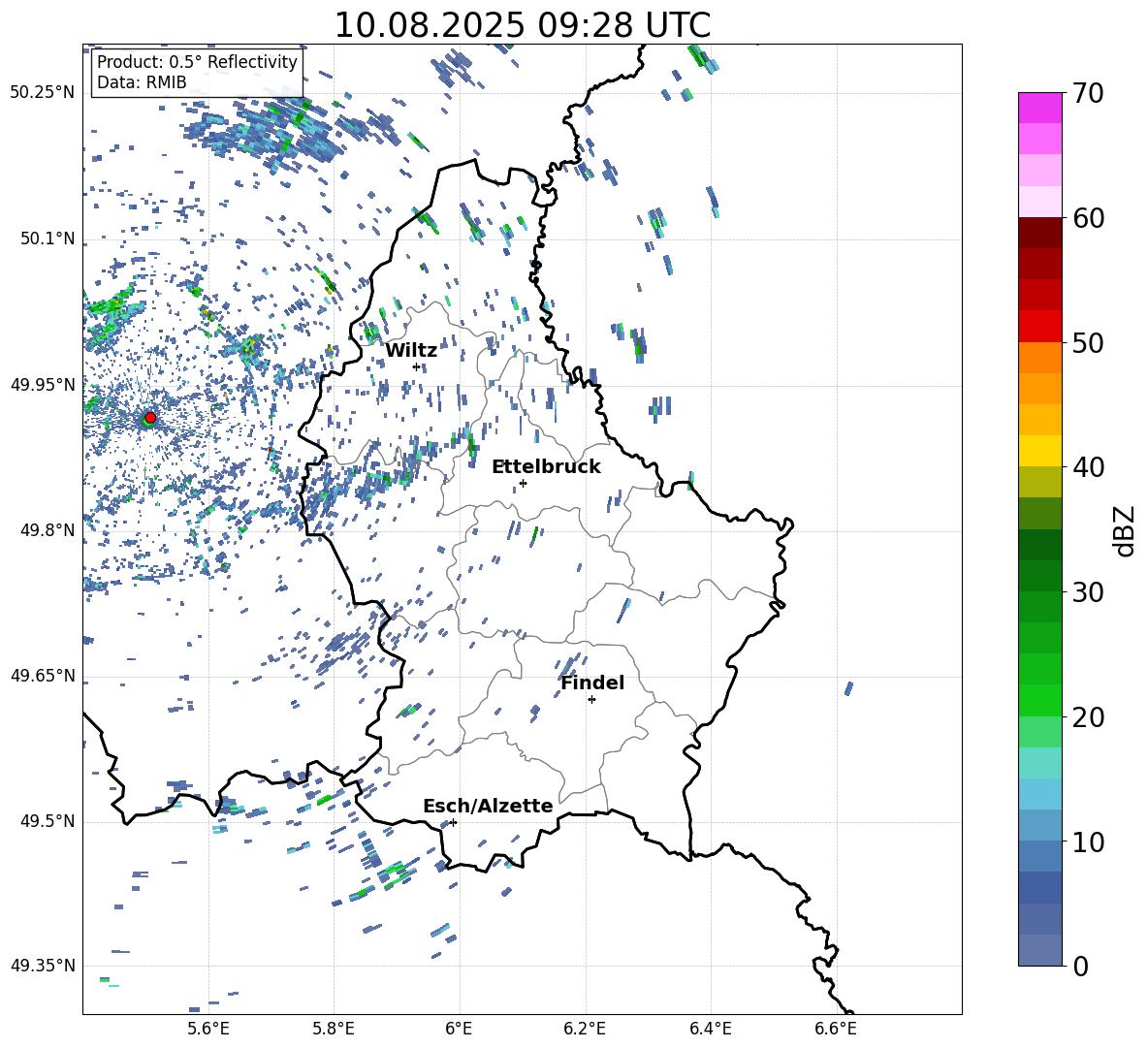The image size is (1148, 1048).
Task: Click the Findel station cross marker
Action: [591, 700]
